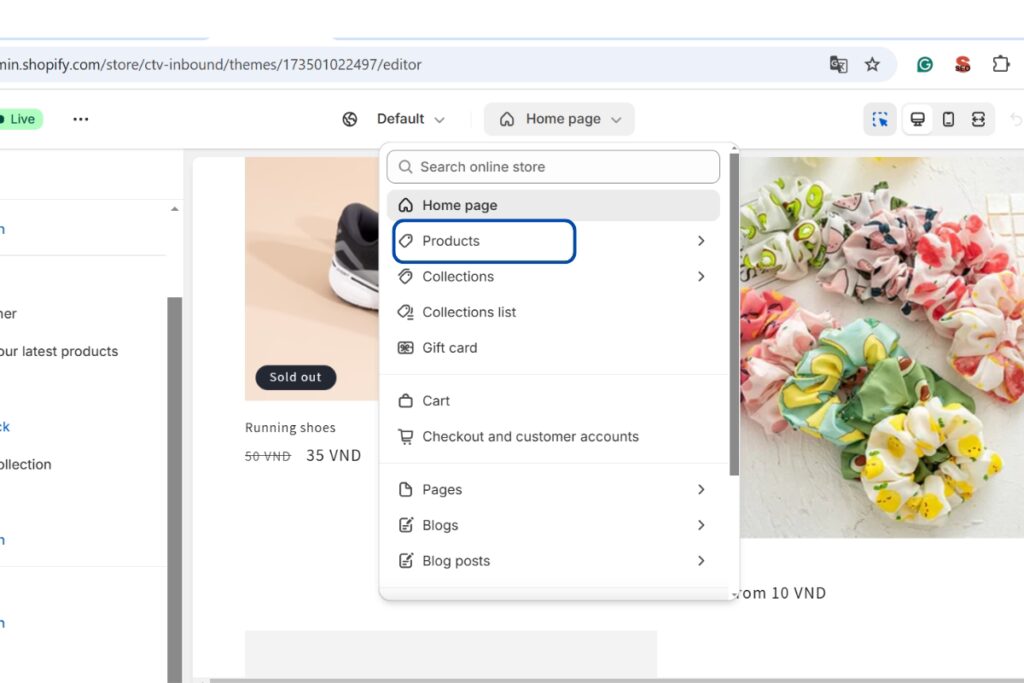This screenshot has width=1024, height=683.
Task: Click the Gift card icon
Action: (406, 347)
